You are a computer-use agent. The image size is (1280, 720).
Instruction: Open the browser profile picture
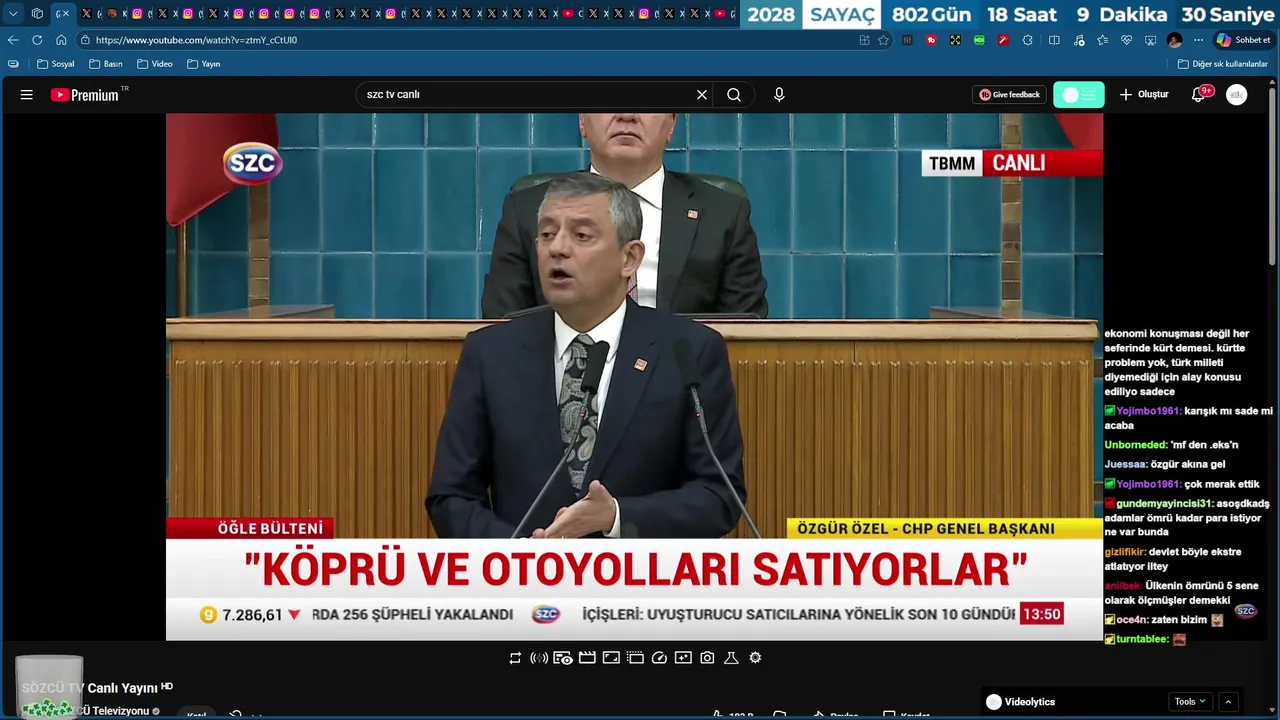[1175, 40]
